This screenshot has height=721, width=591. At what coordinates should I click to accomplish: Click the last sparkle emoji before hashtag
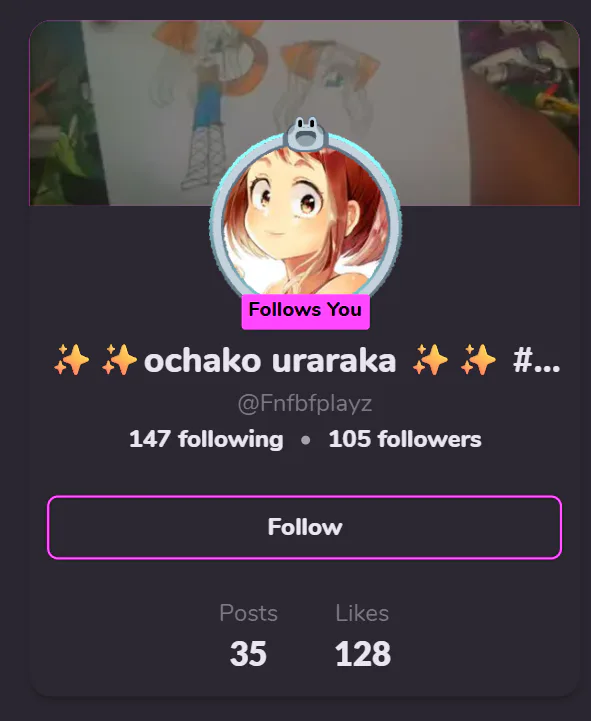[478, 360]
